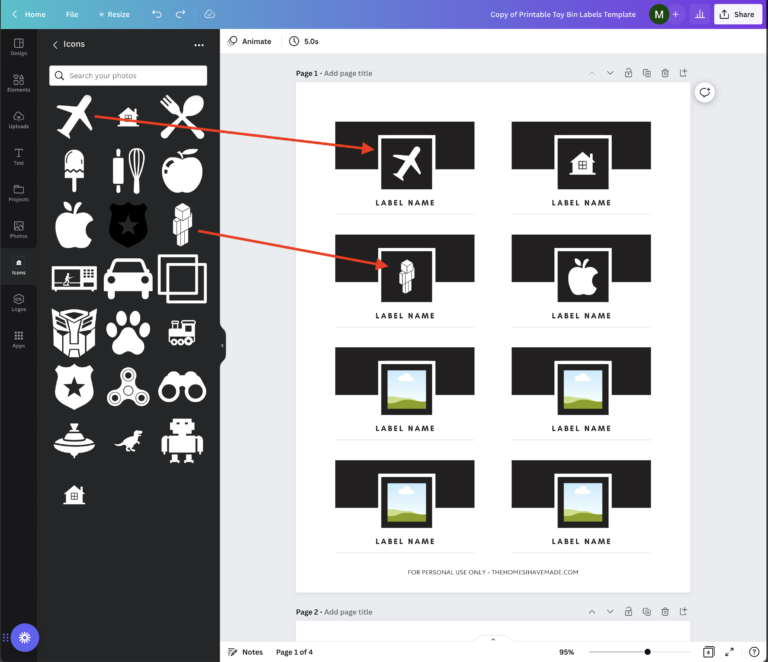Click the undo arrow in the top bar
The height and width of the screenshot is (662, 768).
[x=156, y=14]
